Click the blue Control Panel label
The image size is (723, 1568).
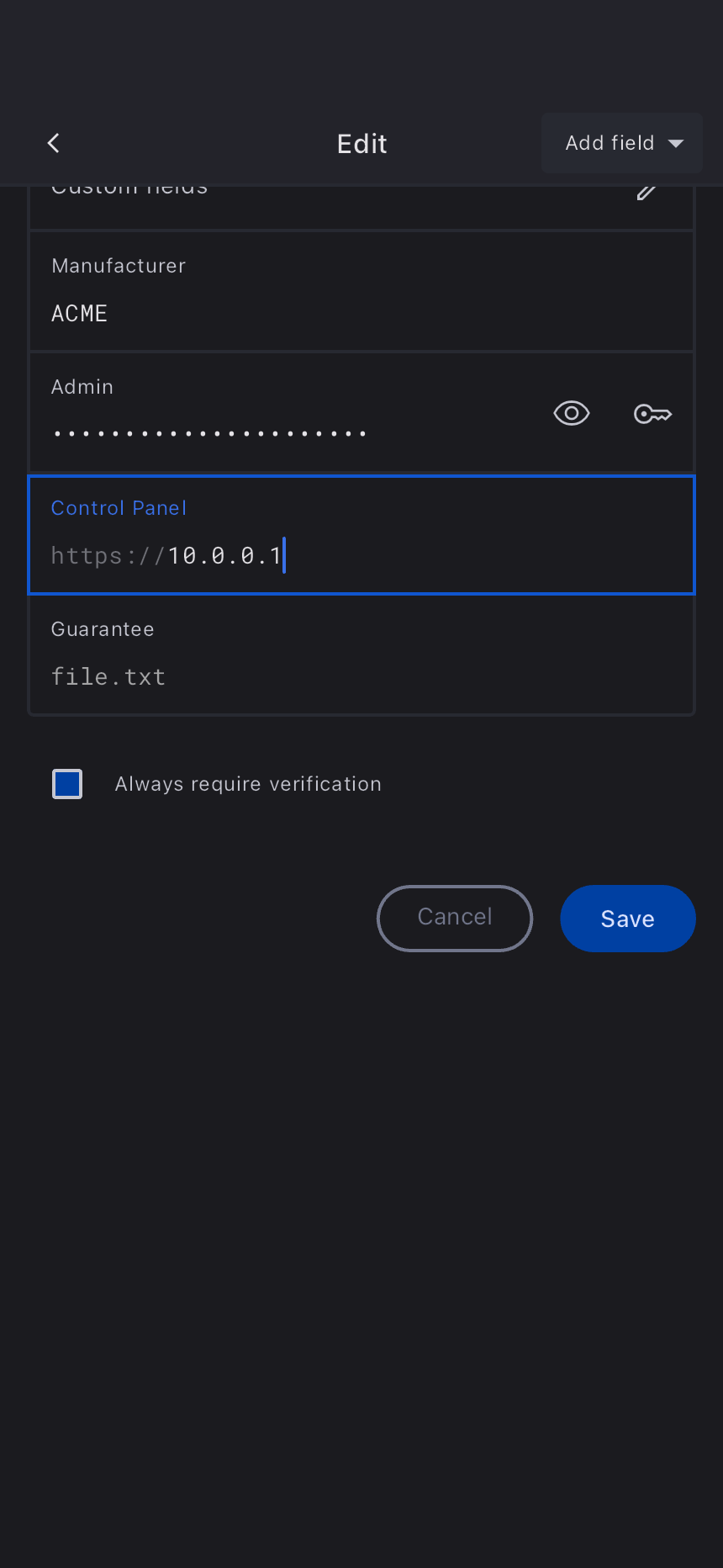click(x=119, y=508)
